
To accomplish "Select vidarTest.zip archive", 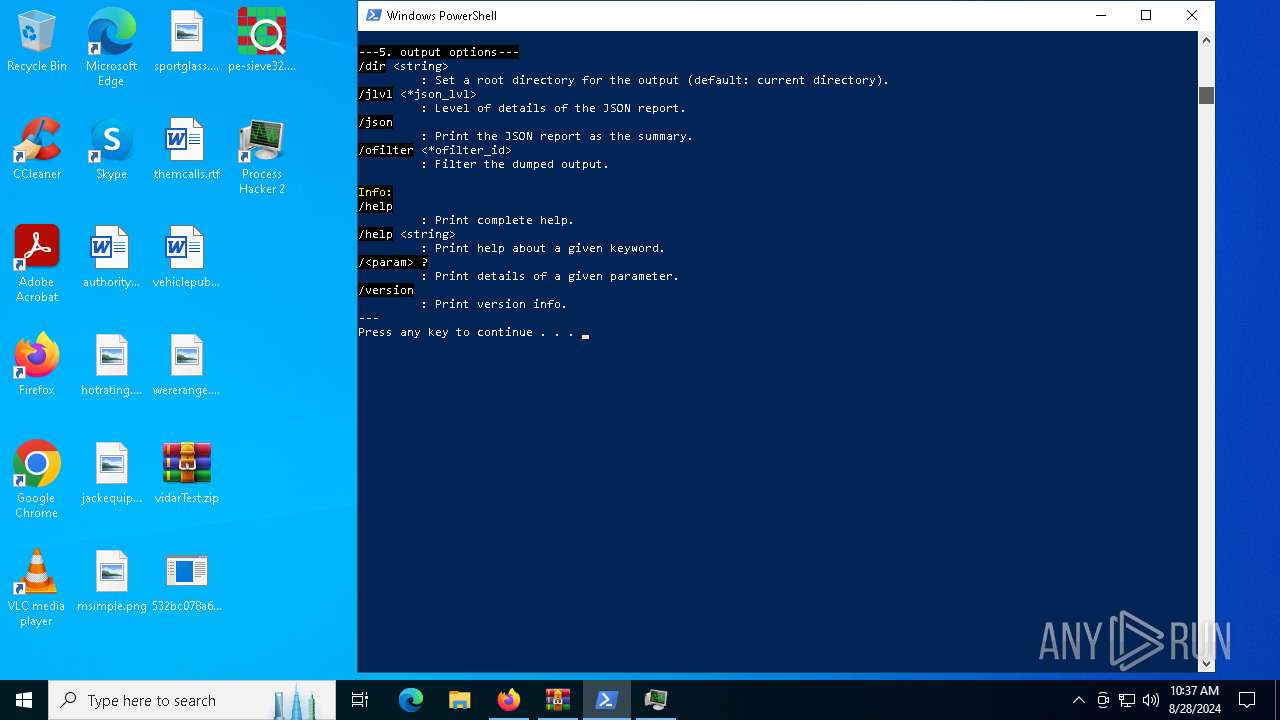I will 187,474.
